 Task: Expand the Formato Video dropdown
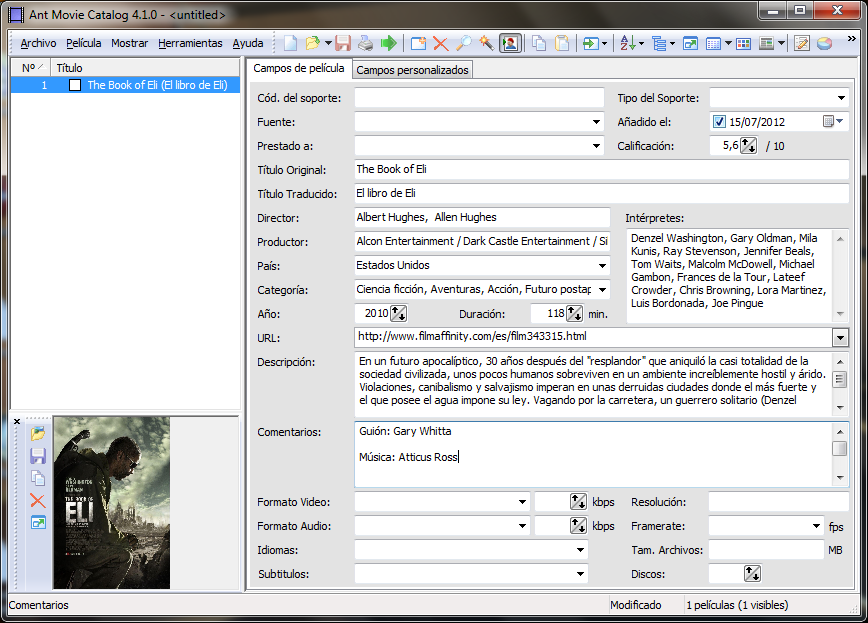pos(522,502)
